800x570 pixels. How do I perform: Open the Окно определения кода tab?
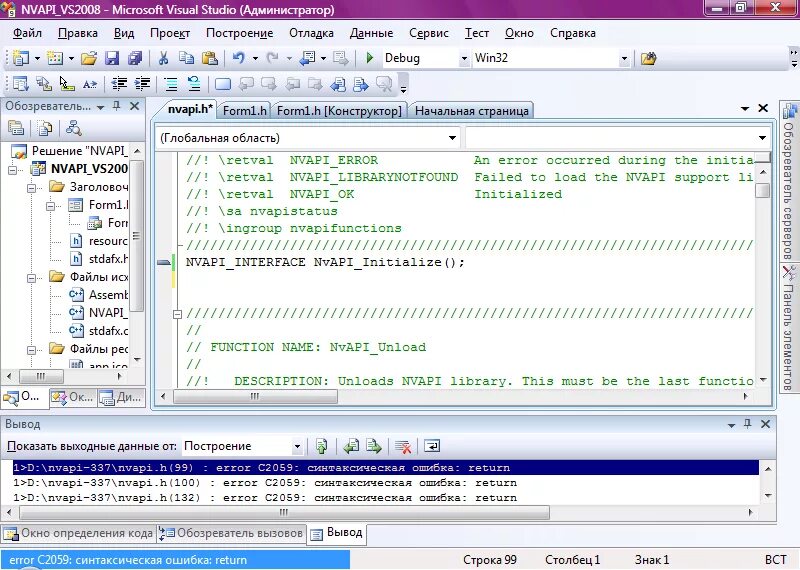(x=78, y=533)
